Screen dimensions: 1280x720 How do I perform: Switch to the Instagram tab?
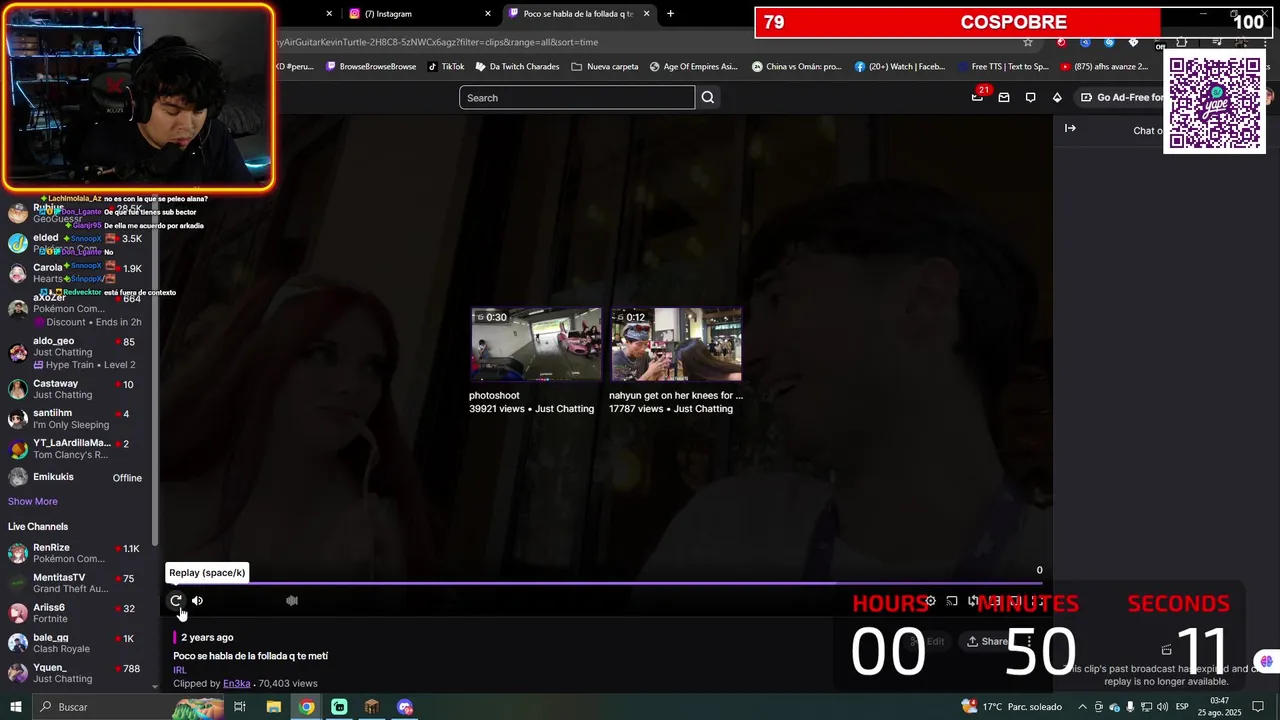pos(418,14)
